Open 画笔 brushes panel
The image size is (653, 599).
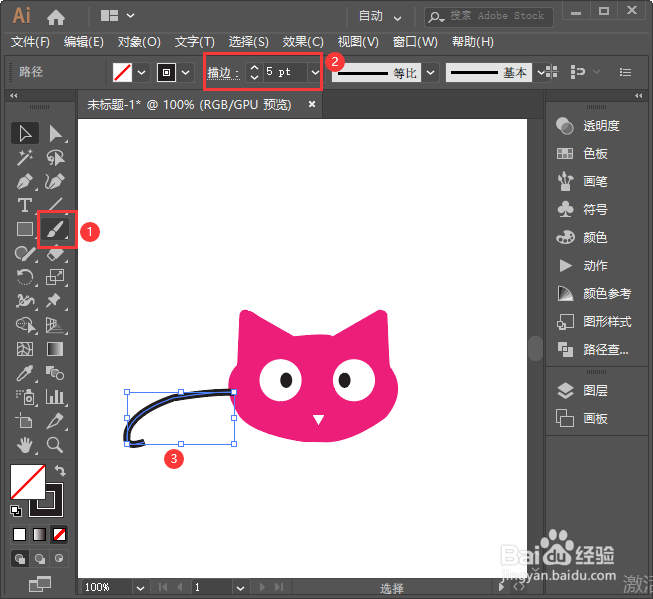pos(582,182)
